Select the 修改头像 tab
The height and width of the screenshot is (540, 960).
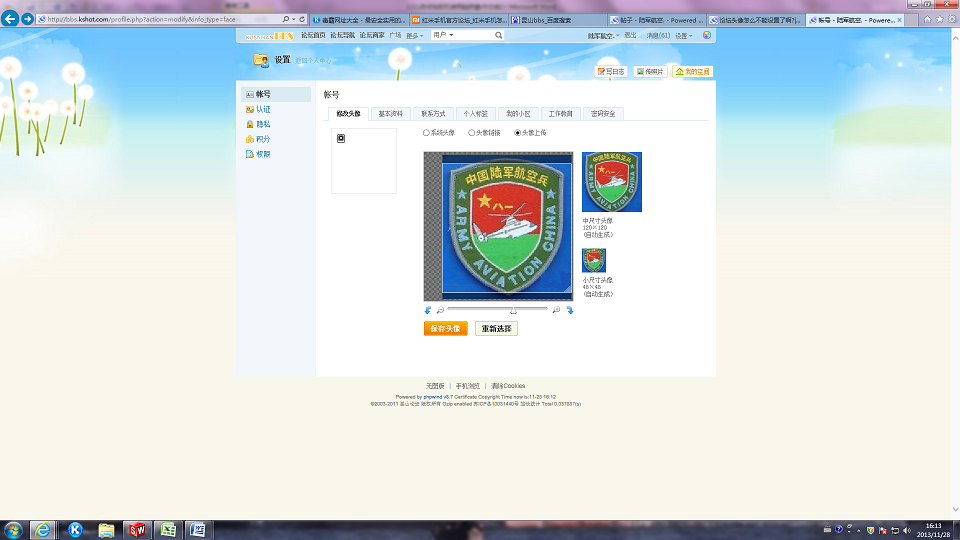point(348,114)
